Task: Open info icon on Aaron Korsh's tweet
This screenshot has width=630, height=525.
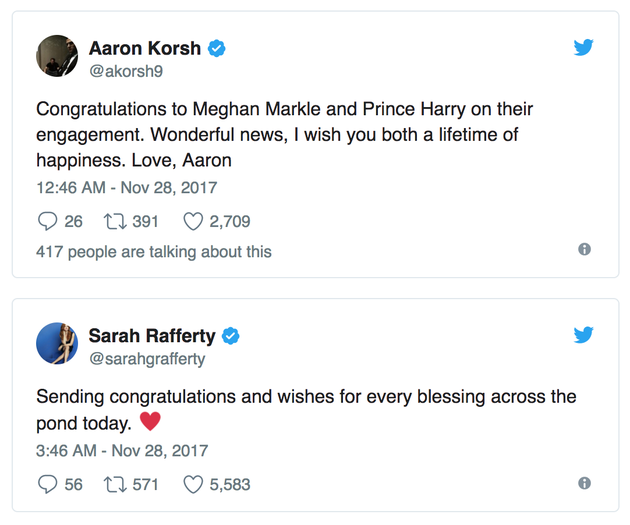Action: (x=584, y=250)
